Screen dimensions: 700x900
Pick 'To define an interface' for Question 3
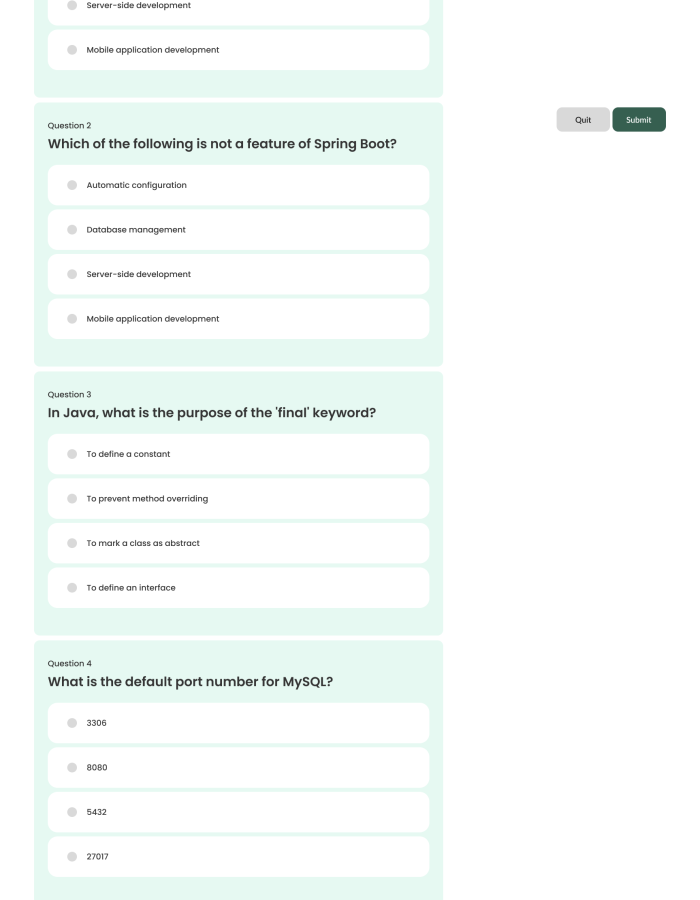tap(70, 587)
